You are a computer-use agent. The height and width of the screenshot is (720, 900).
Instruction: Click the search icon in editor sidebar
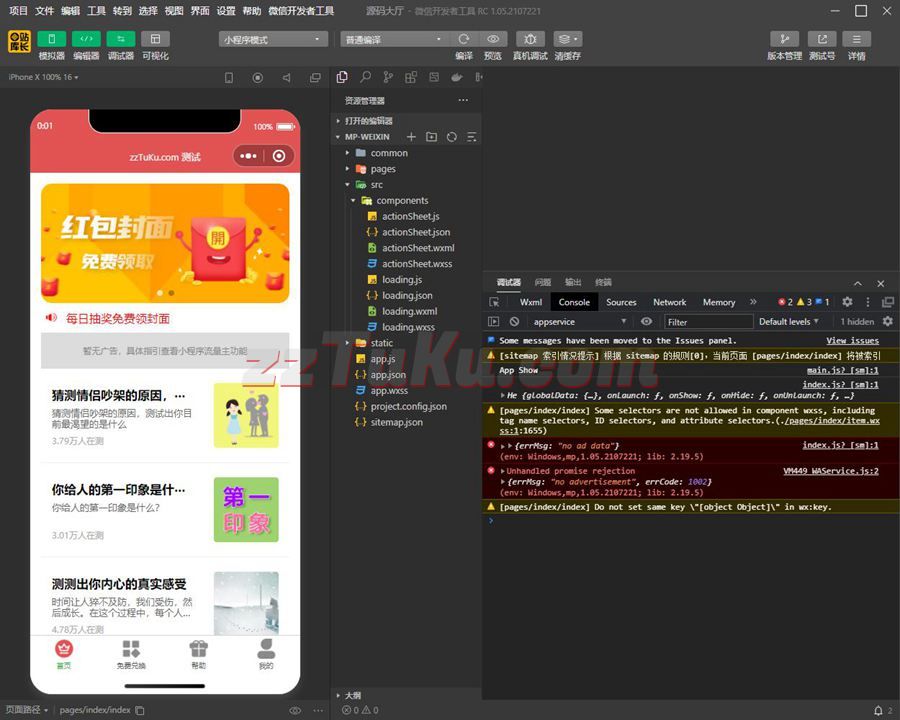pyautogui.click(x=365, y=77)
